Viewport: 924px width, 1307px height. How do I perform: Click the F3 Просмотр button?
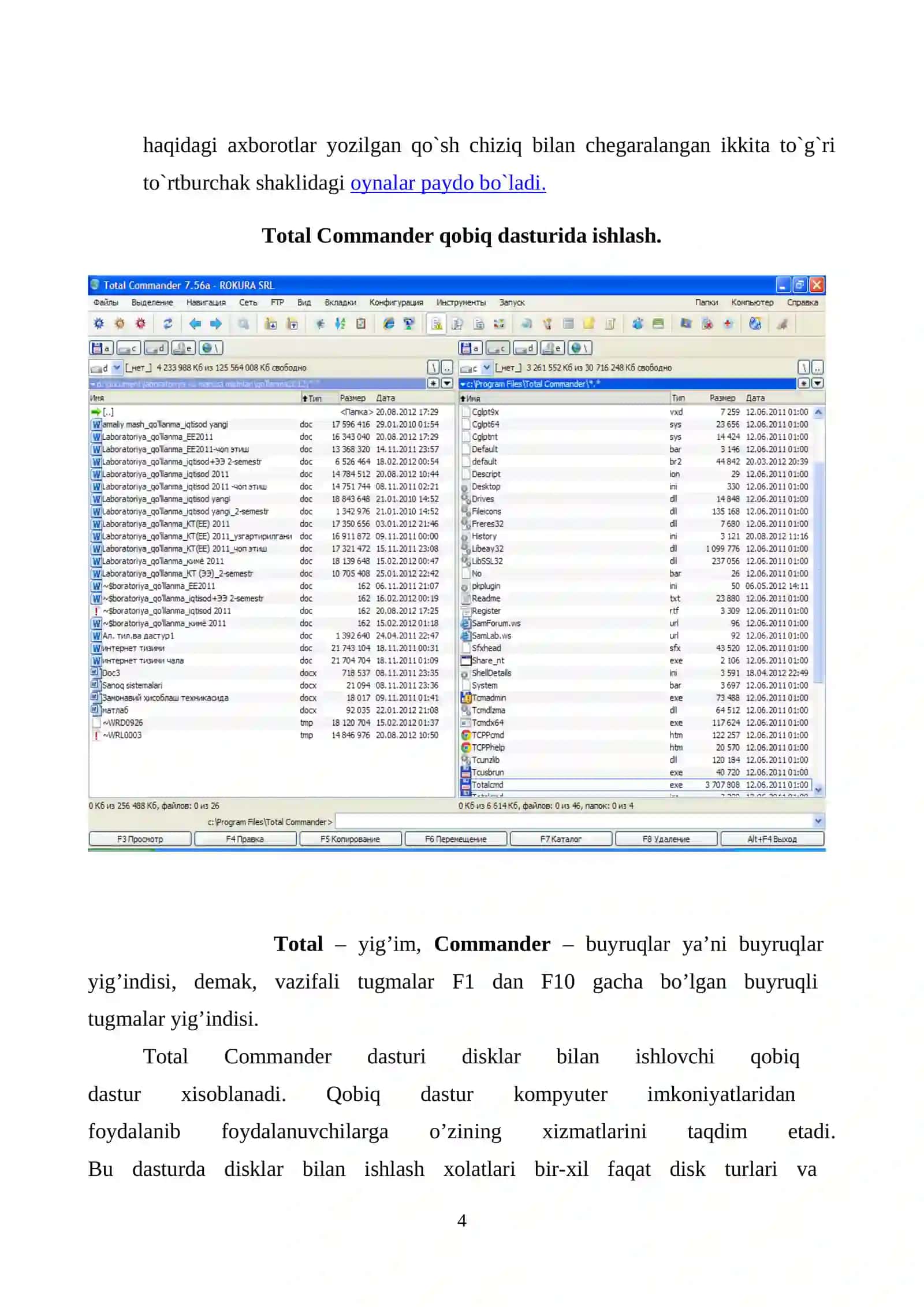coord(140,838)
